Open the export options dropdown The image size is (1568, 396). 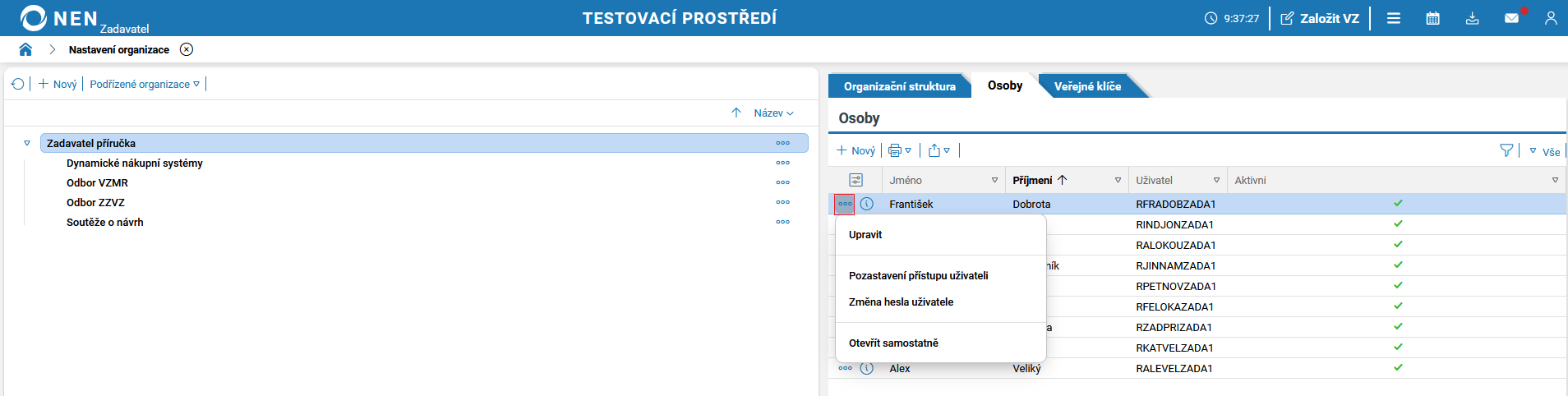939,150
